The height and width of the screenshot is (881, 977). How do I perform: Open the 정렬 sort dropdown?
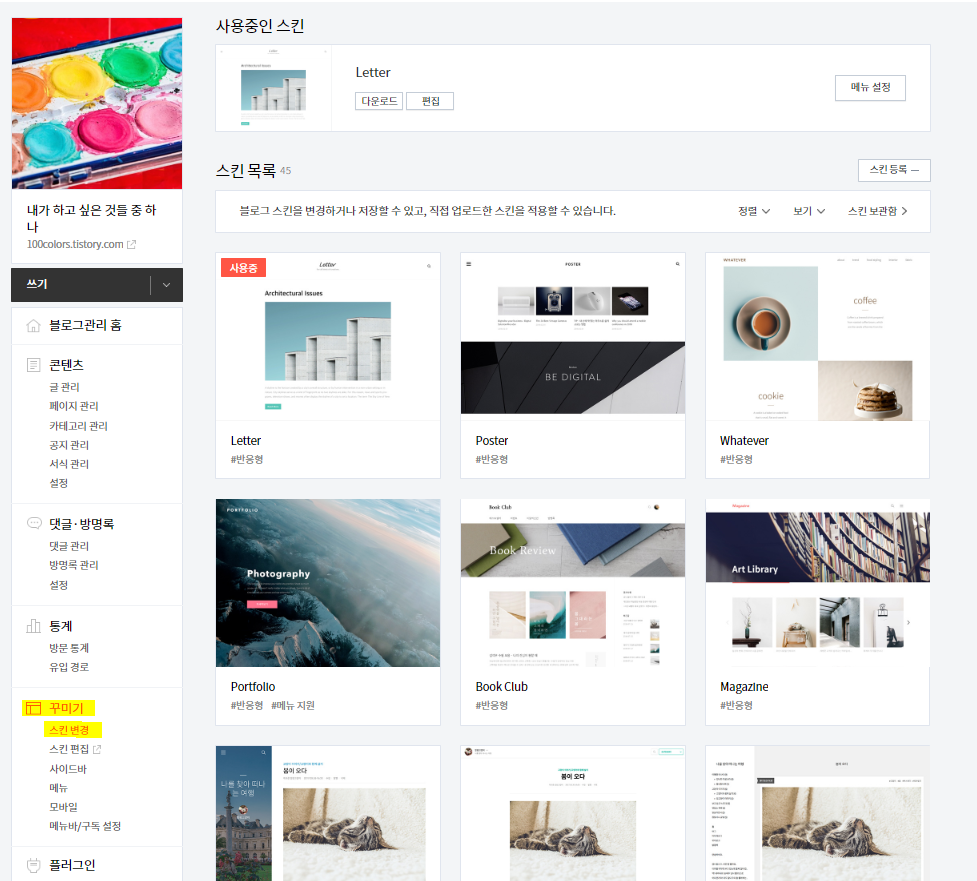[754, 211]
